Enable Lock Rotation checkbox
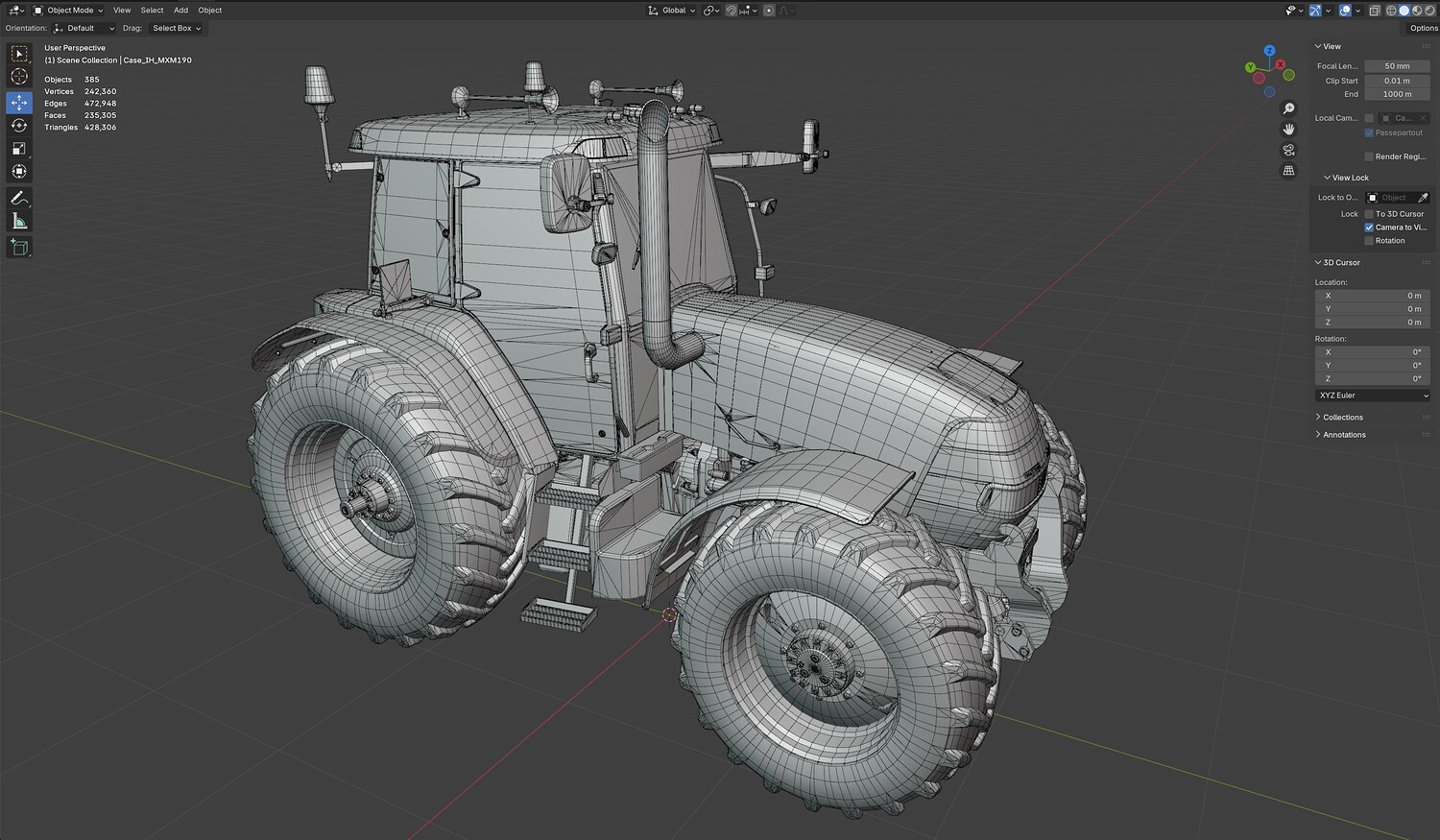This screenshot has width=1440, height=840. point(1369,240)
